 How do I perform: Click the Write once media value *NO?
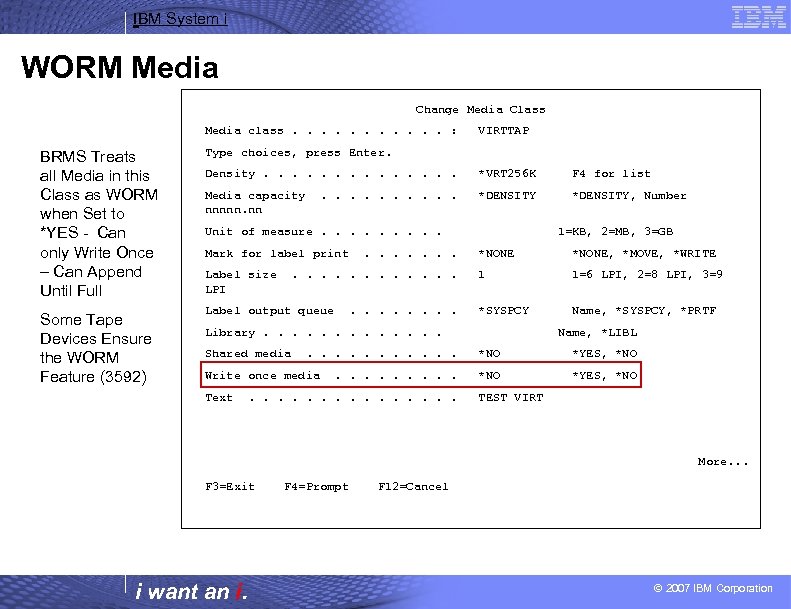coord(489,376)
